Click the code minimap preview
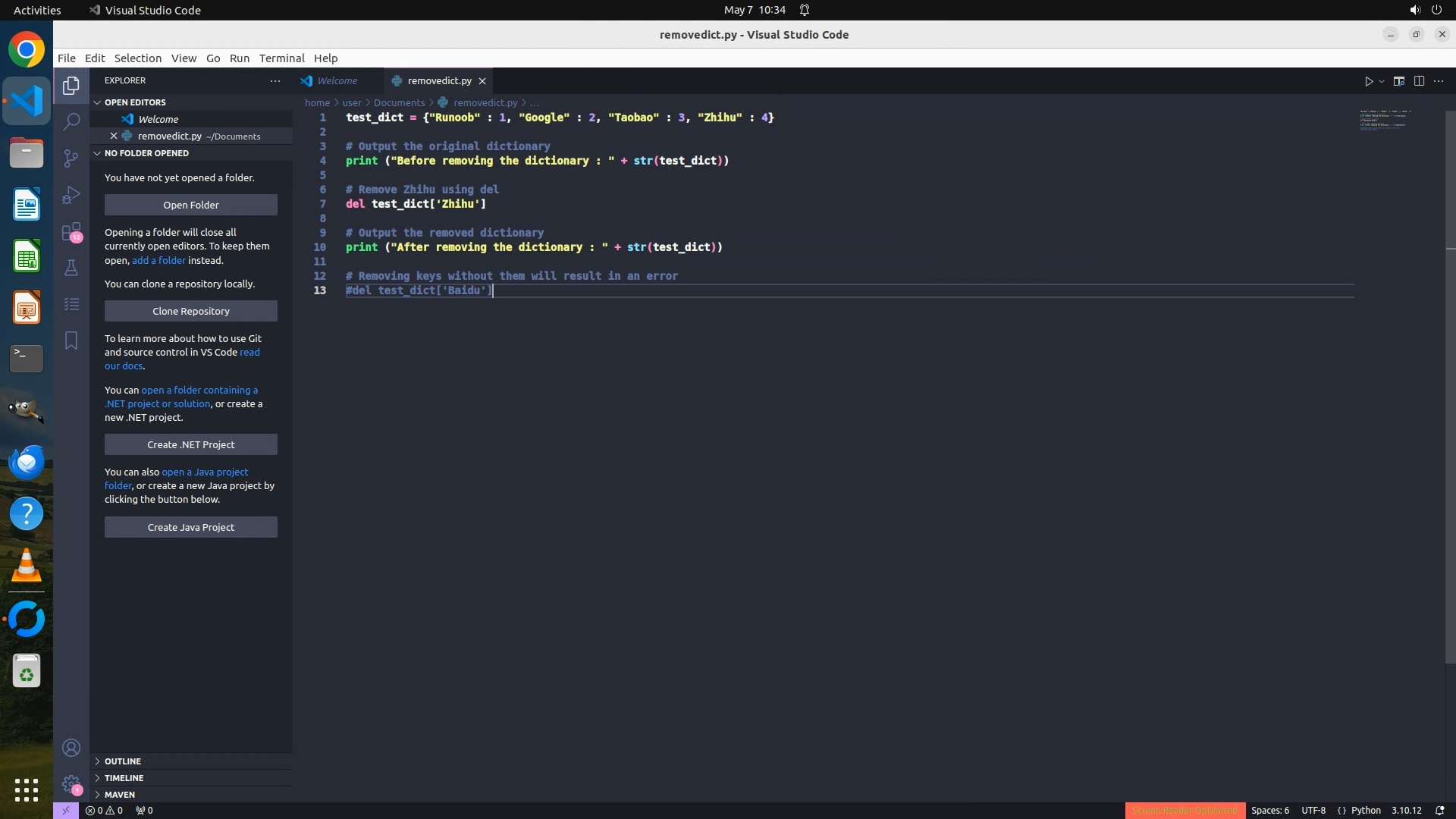 pyautogui.click(x=1385, y=120)
